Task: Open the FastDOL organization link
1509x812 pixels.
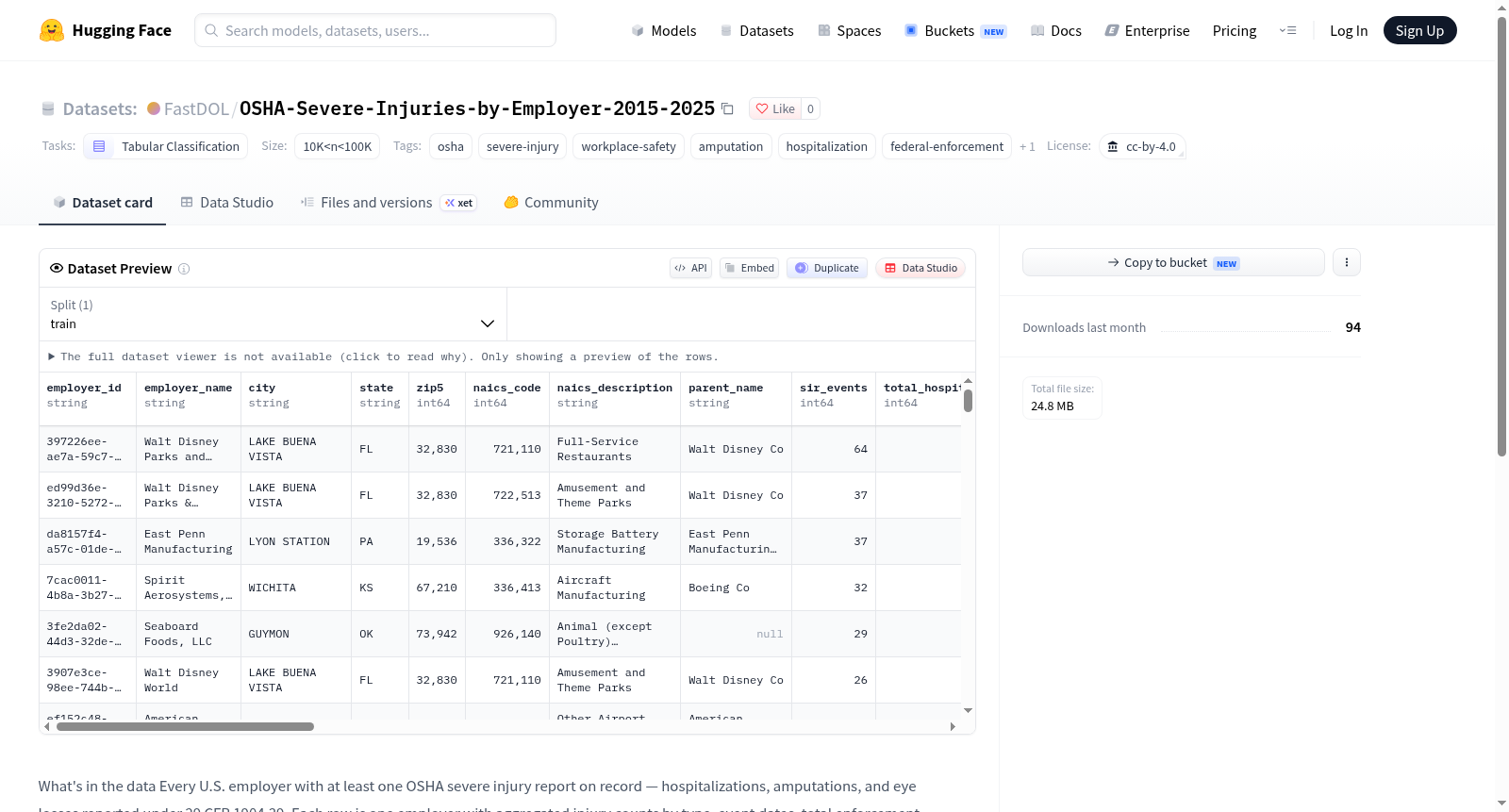Action: tap(196, 108)
